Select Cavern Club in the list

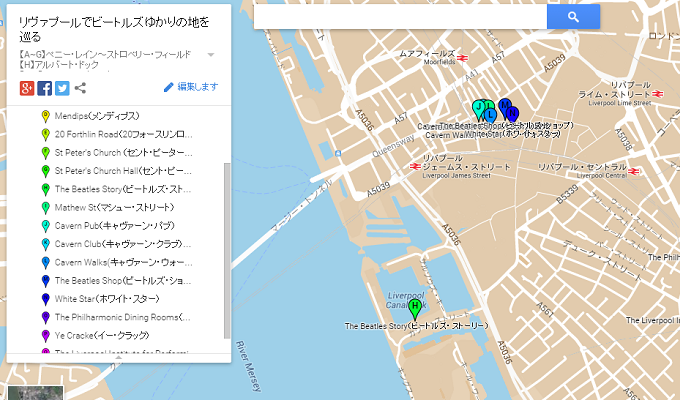pyautogui.click(x=108, y=243)
